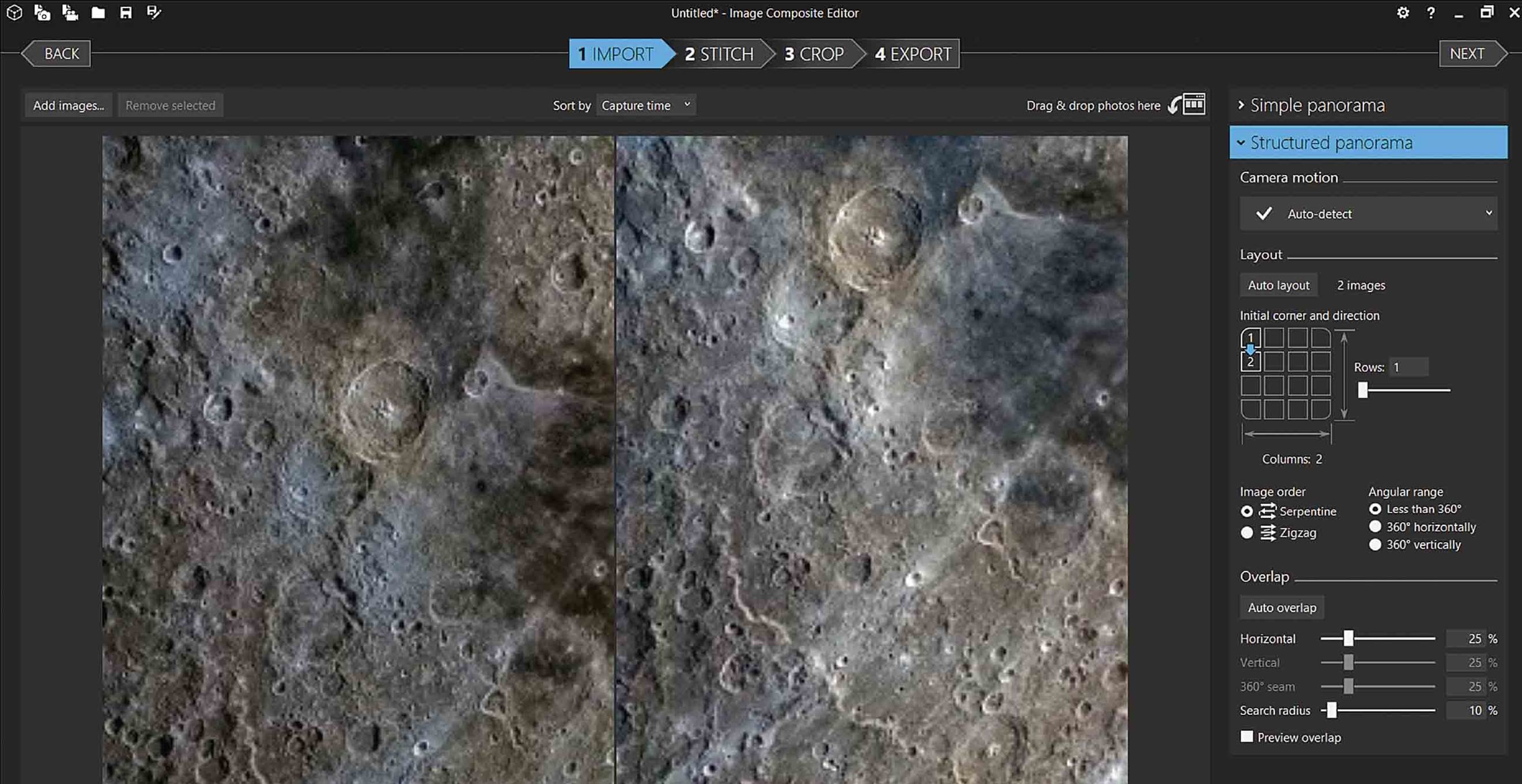
Task: Switch to the 4 EXPORT step
Action: (912, 54)
